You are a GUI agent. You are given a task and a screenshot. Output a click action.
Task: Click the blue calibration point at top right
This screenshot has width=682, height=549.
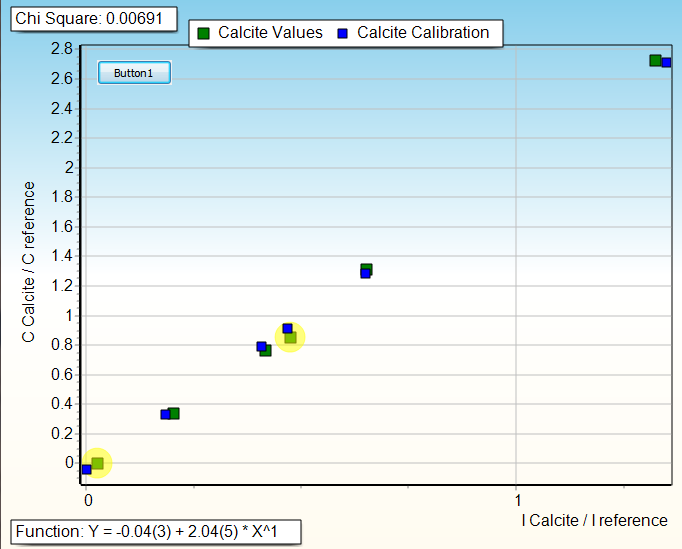666,63
